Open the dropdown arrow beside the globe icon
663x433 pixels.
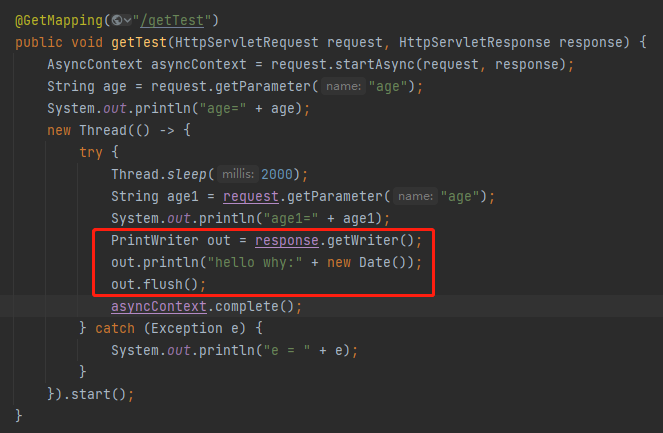127,20
